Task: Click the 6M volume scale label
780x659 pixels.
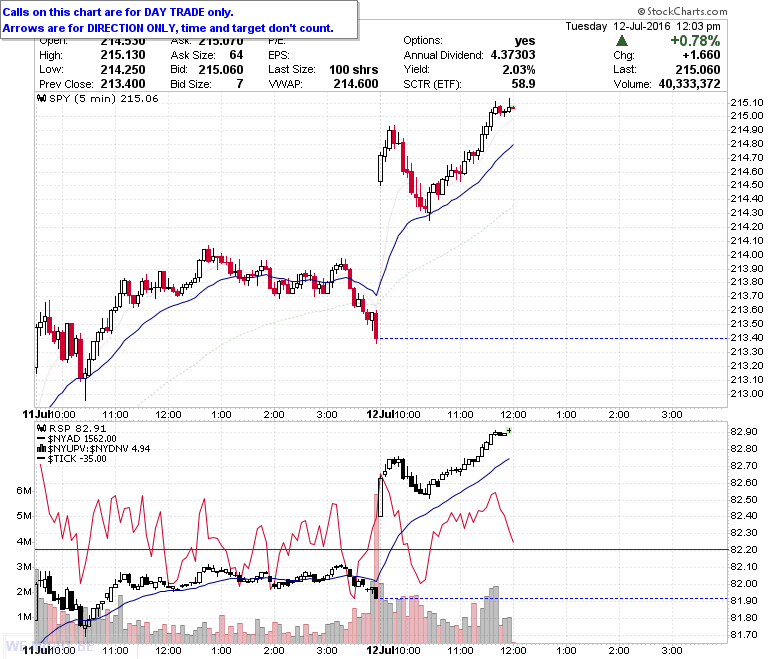Action: coord(24,490)
